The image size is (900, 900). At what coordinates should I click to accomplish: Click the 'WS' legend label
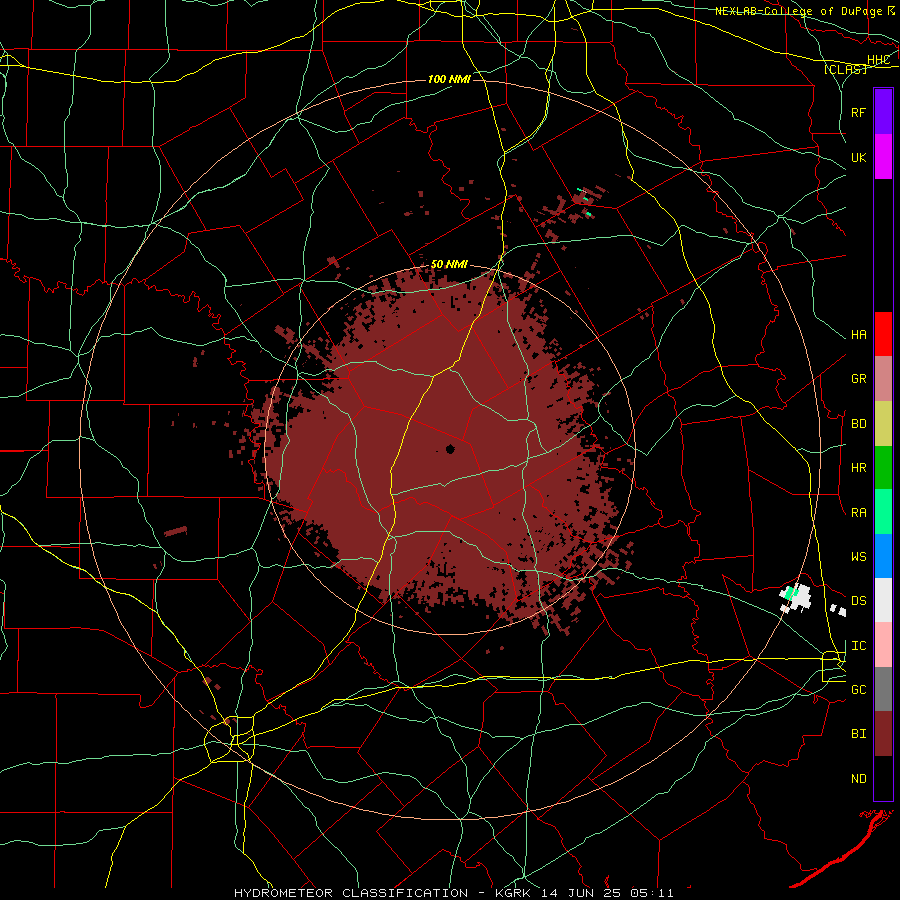(x=859, y=557)
